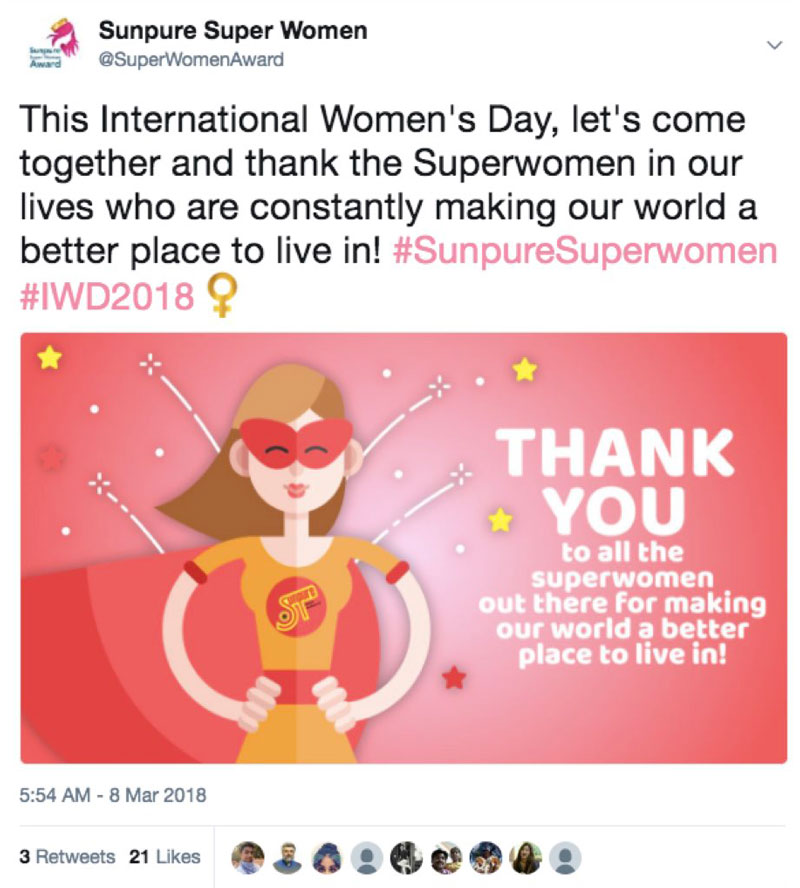
Task: View the 3 Retweets list
Action: tap(67, 857)
